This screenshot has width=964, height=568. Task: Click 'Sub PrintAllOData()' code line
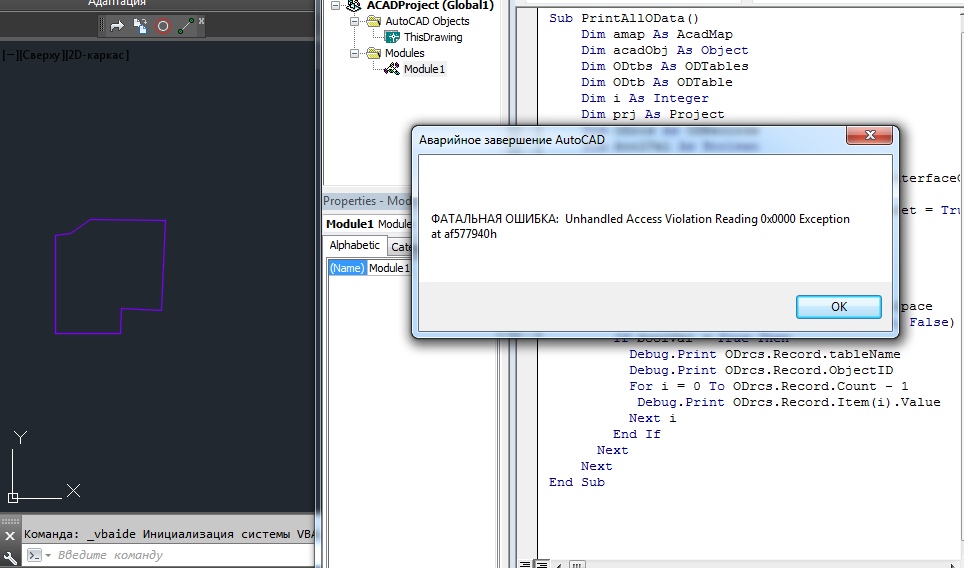(624, 18)
